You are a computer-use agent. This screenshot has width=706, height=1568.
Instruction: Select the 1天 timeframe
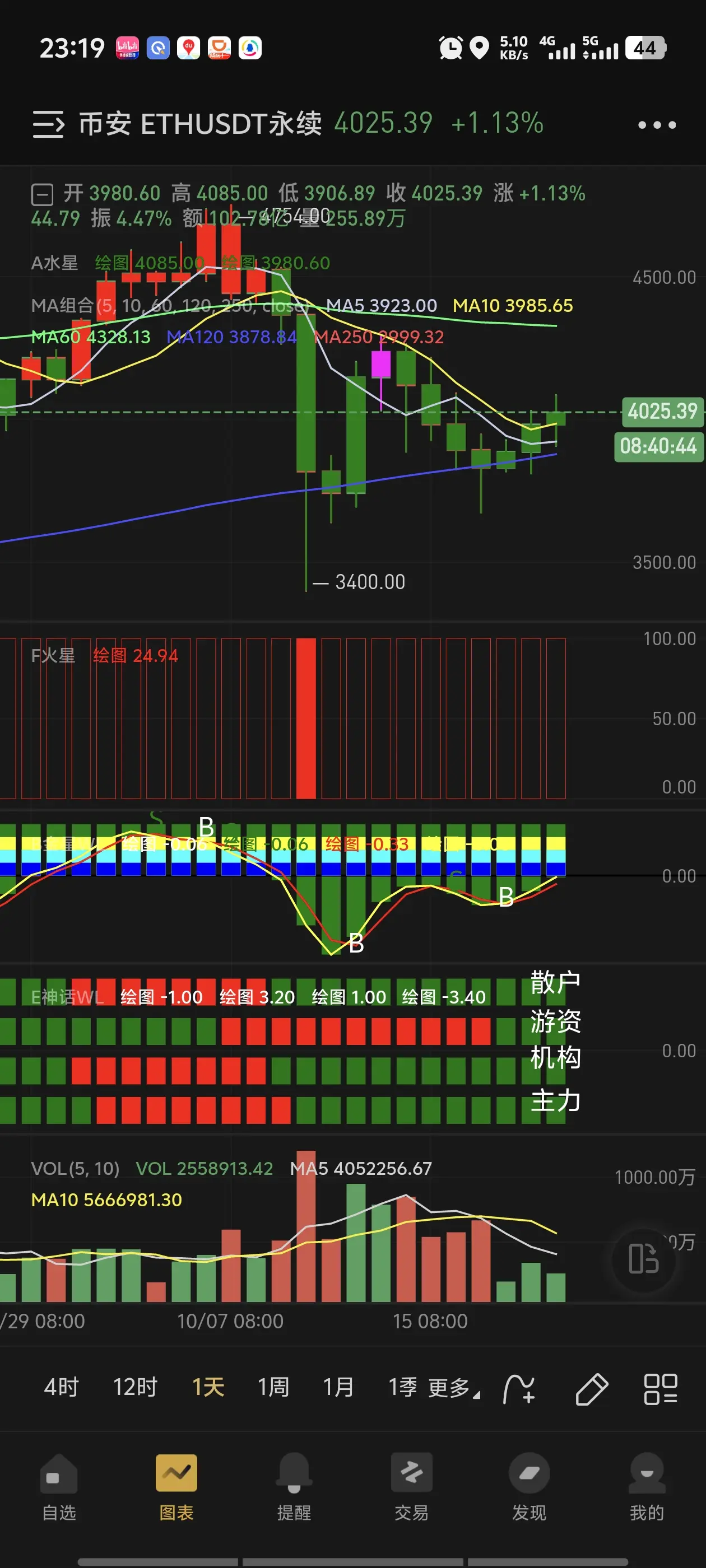pos(208,1387)
